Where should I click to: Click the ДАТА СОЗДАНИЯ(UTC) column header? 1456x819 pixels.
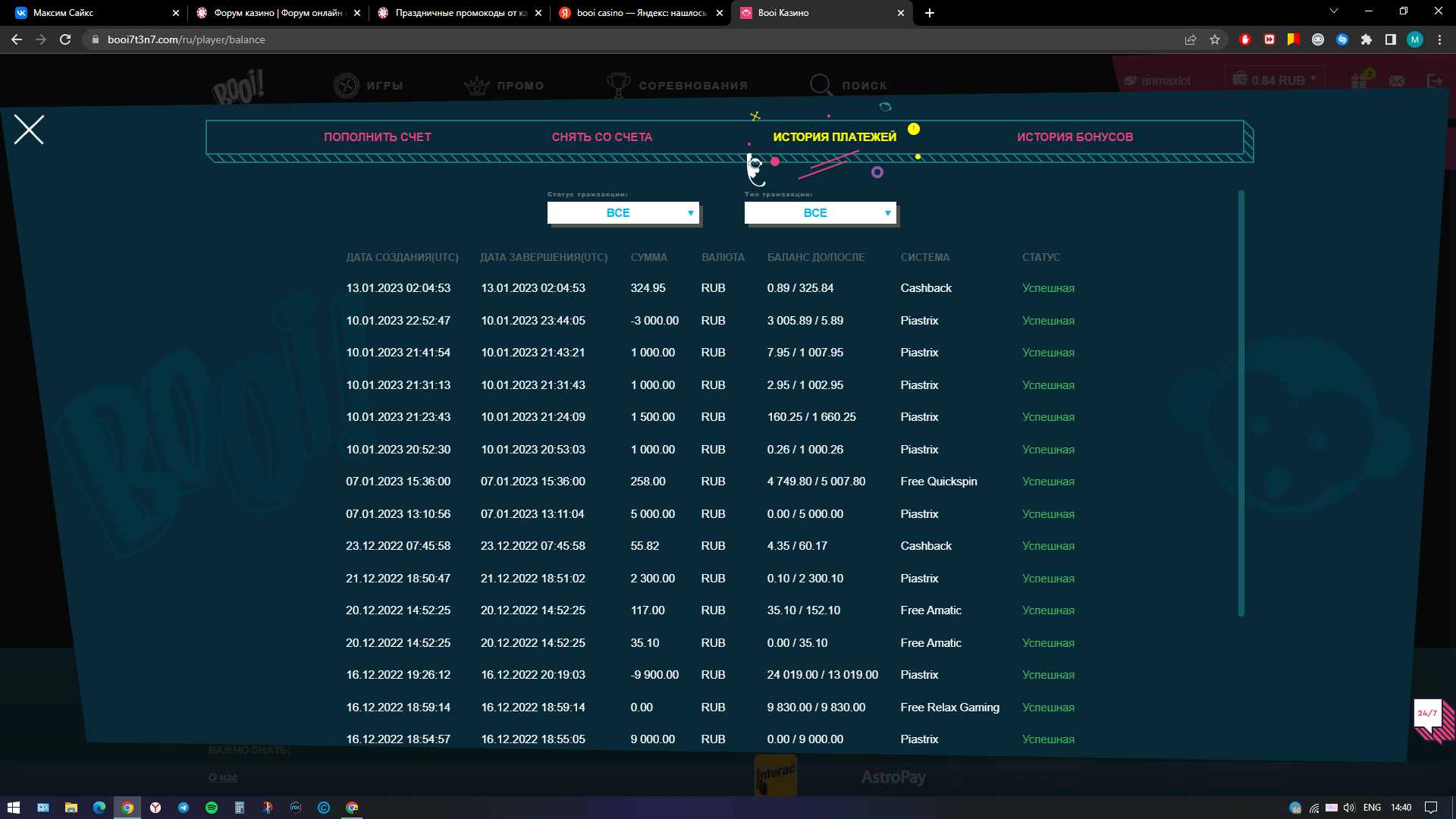[x=403, y=257]
